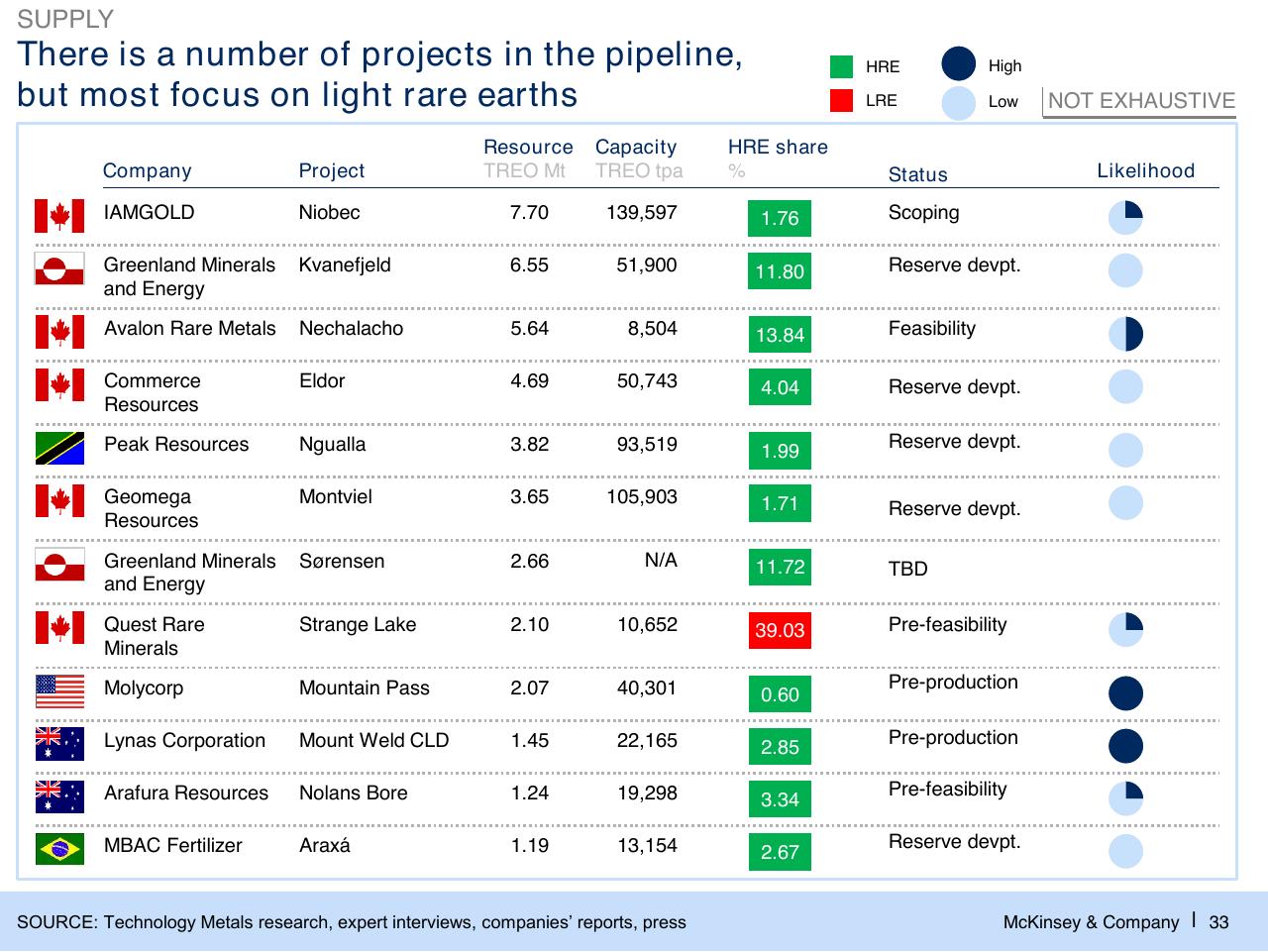
Task: Click the Canadian flag beside Avalon Rare Metals
Action: tap(59, 332)
